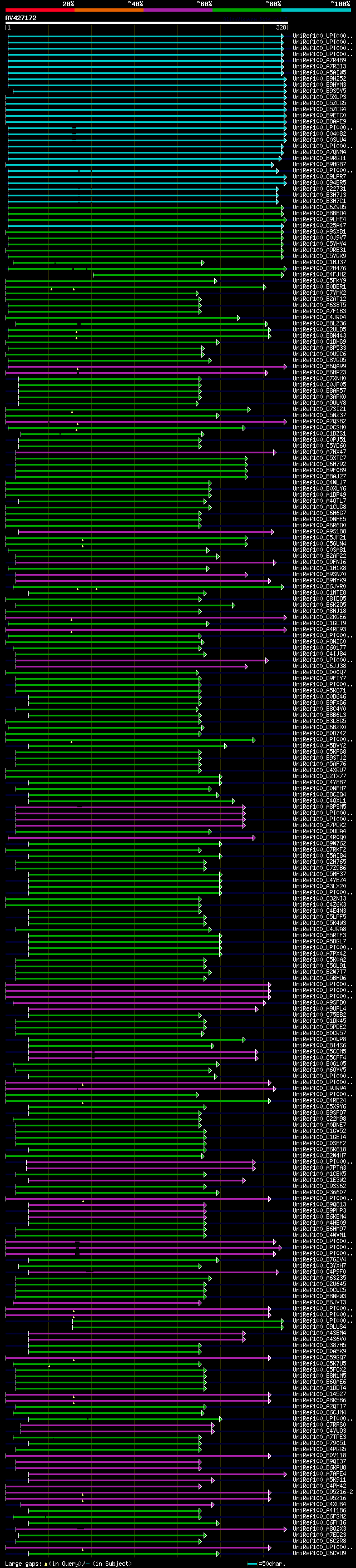Click the orange ~40% legend segment

pyautogui.click(x=109, y=11)
